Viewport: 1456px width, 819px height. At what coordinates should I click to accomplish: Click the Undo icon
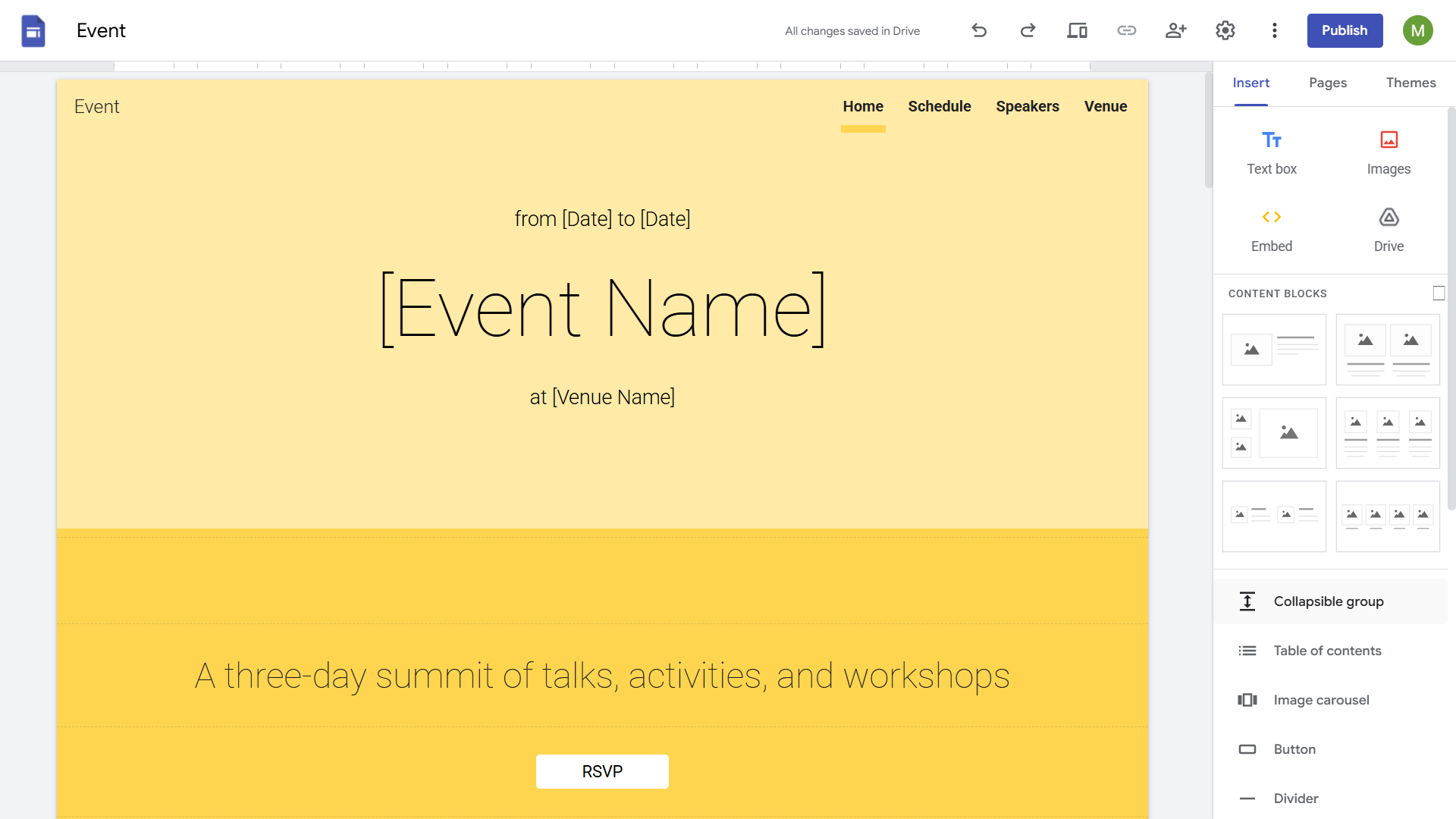[978, 30]
